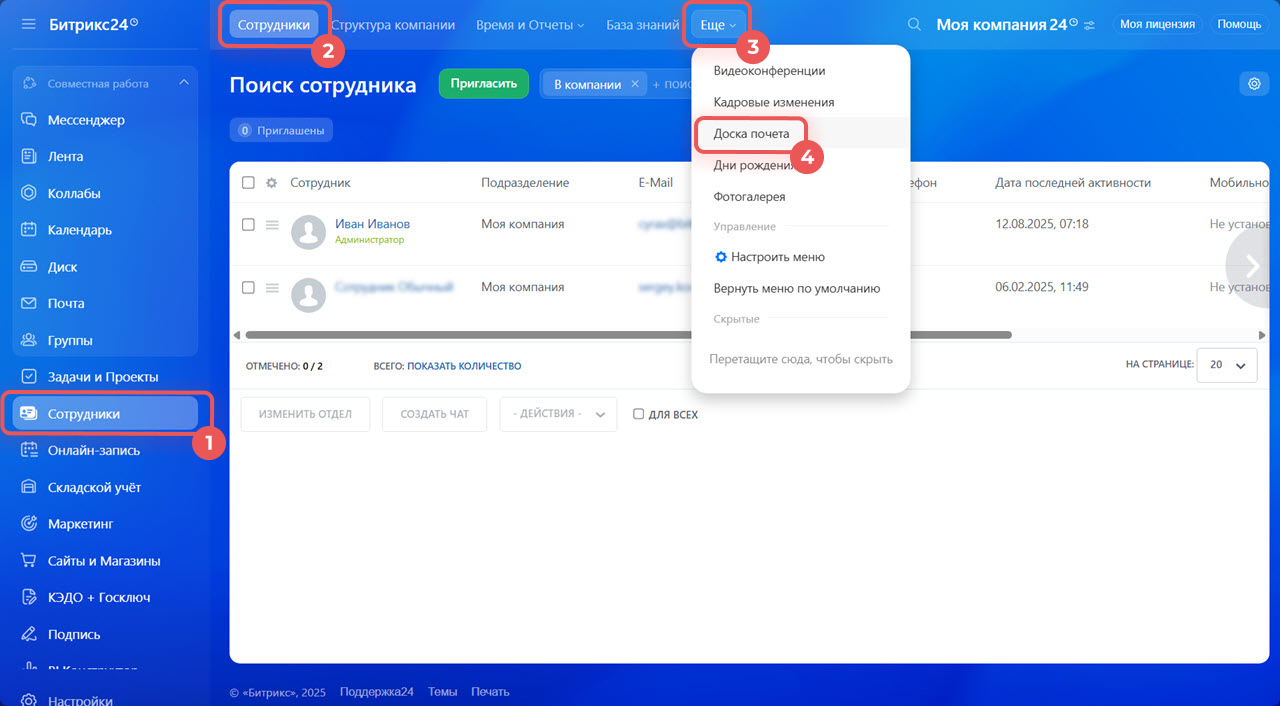Open the Моя лицензия button
The image size is (1280, 706).
point(1157,24)
